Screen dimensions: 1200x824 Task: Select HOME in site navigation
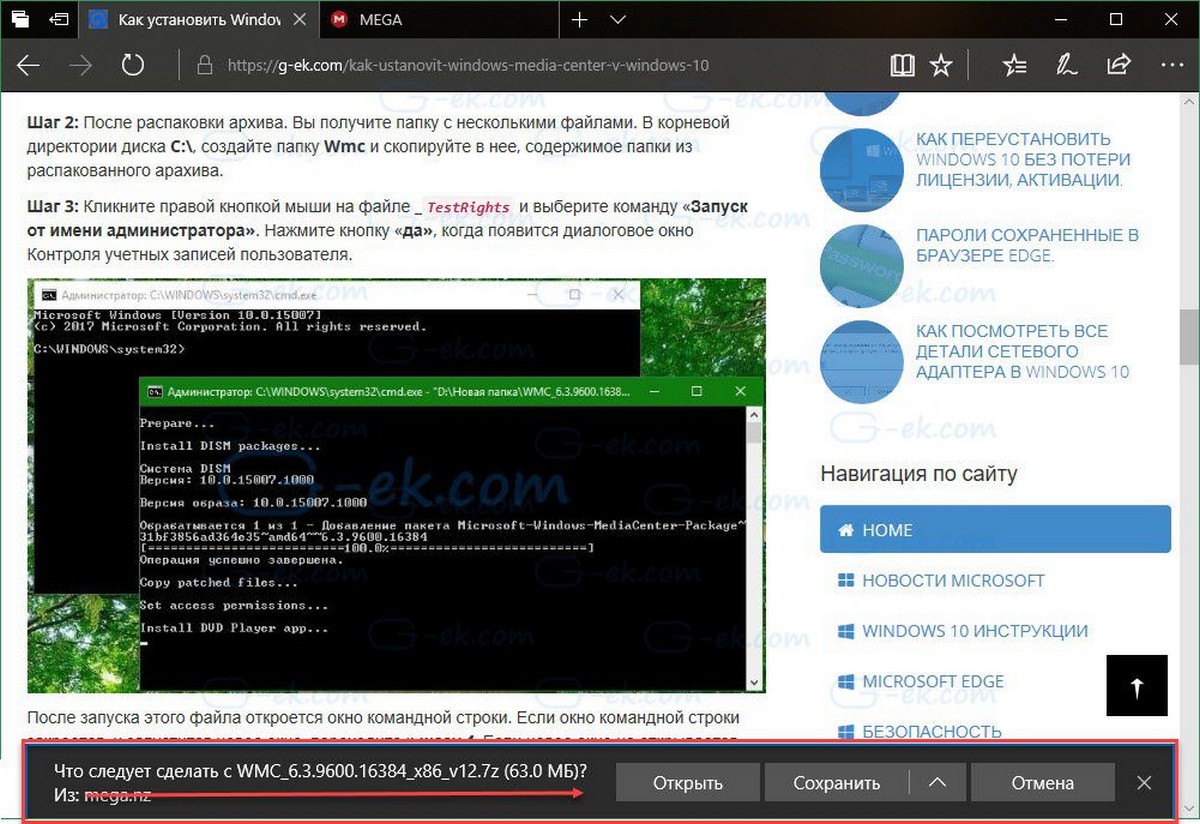pyautogui.click(x=995, y=530)
